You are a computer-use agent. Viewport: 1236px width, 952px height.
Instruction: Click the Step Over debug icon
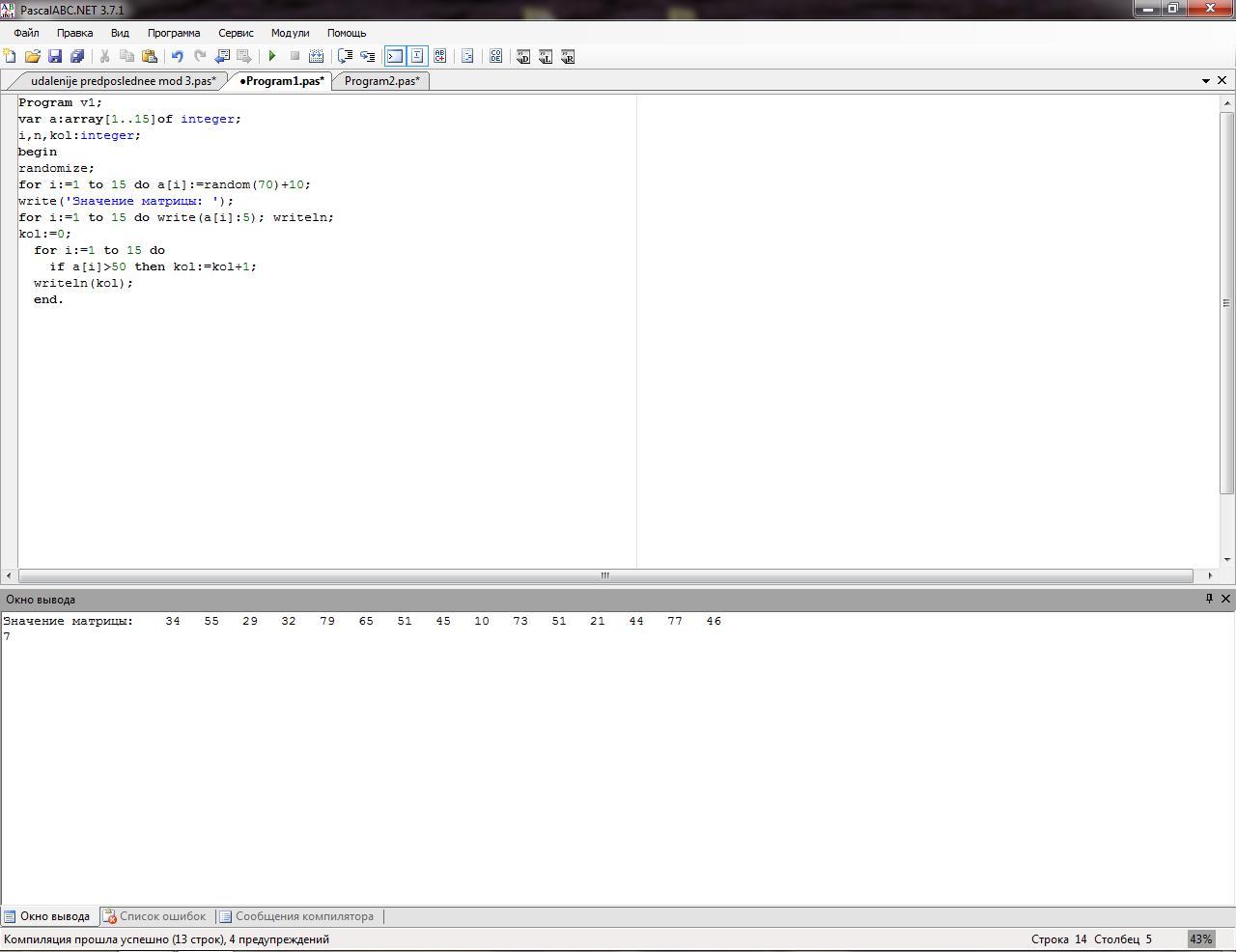click(x=345, y=56)
